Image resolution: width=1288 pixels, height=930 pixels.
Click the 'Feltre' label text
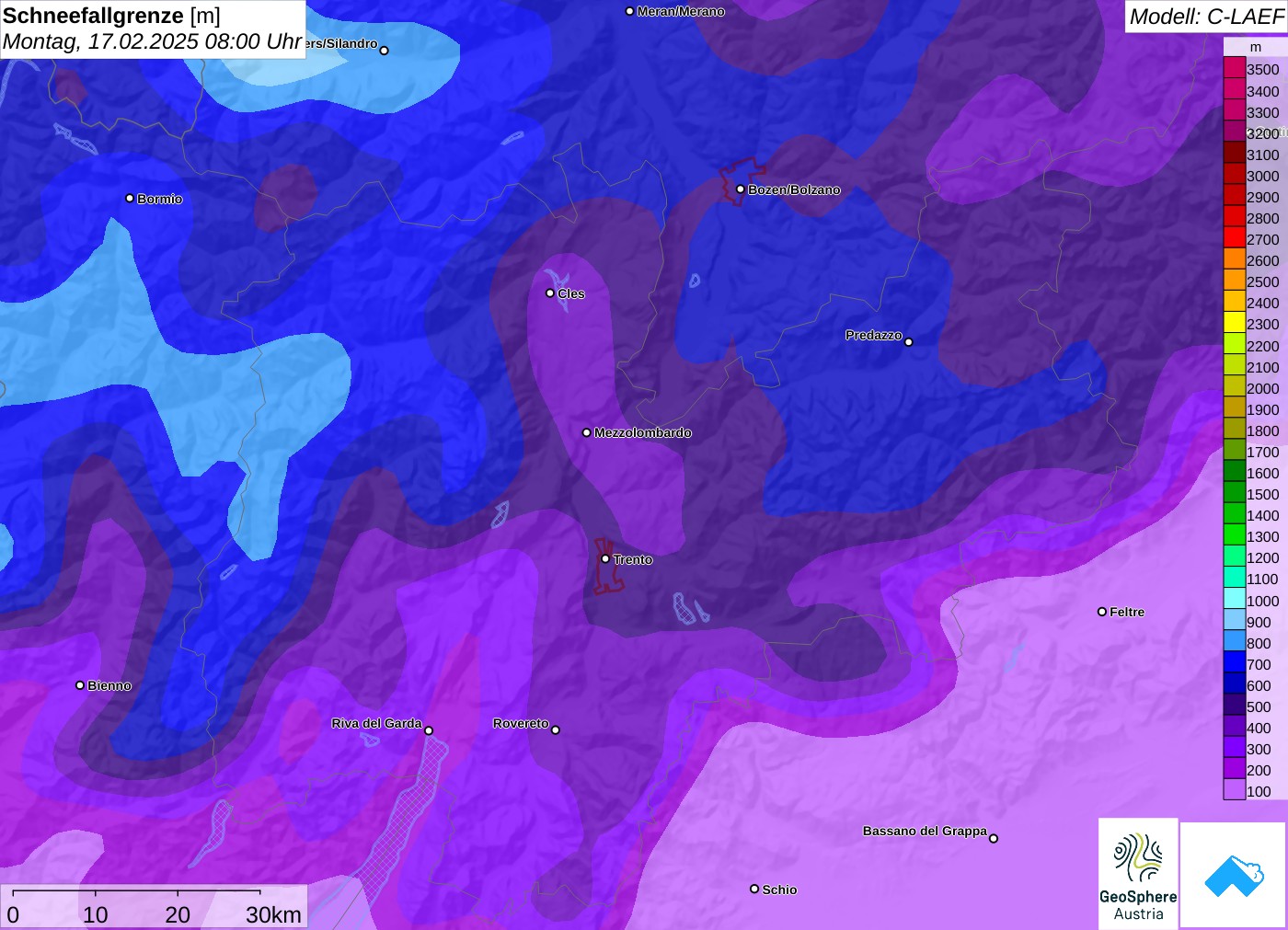coord(1127,612)
